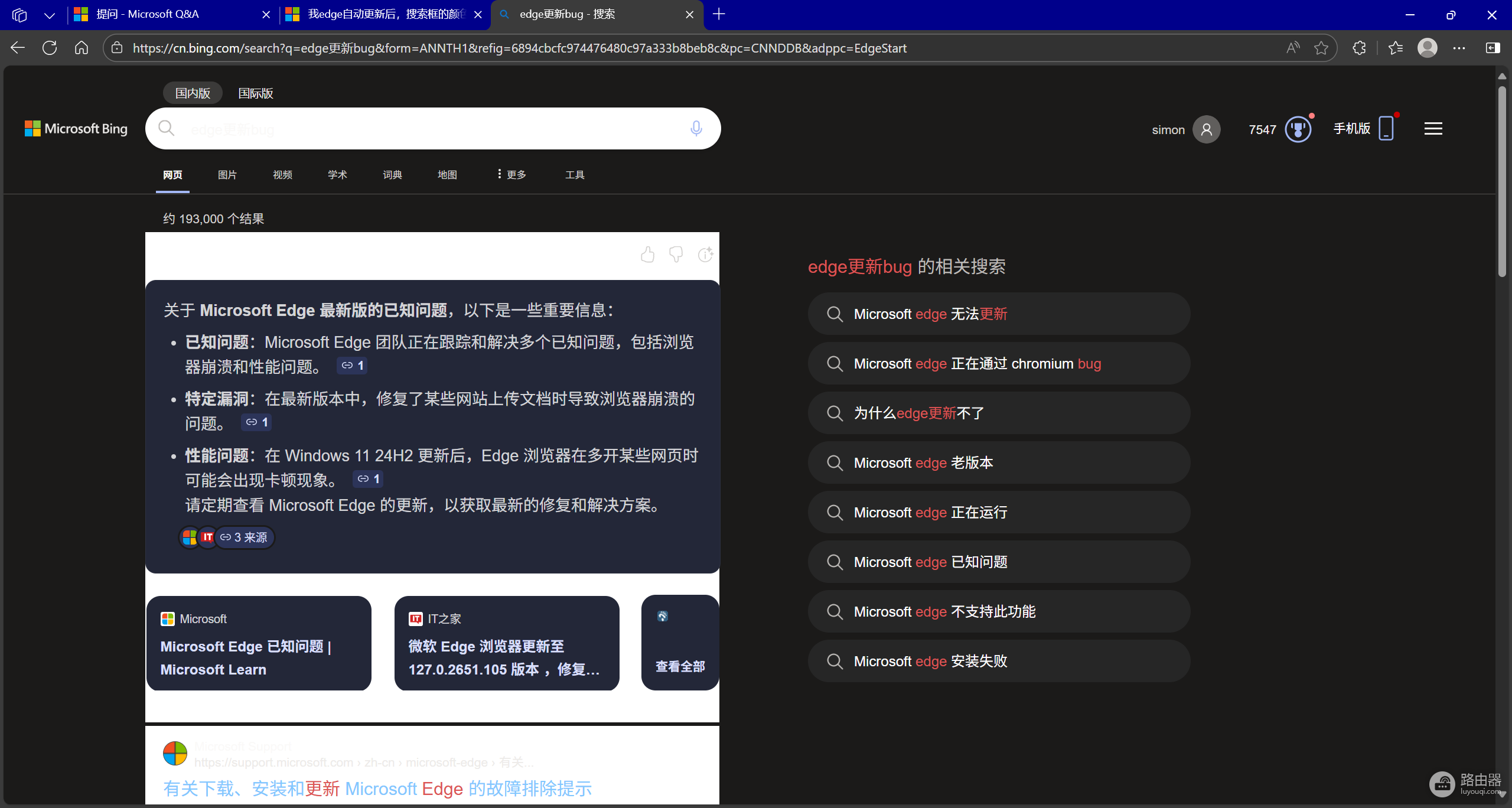This screenshot has height=808, width=1512.
Task: Switch to the 视频 results tab
Action: tap(282, 175)
